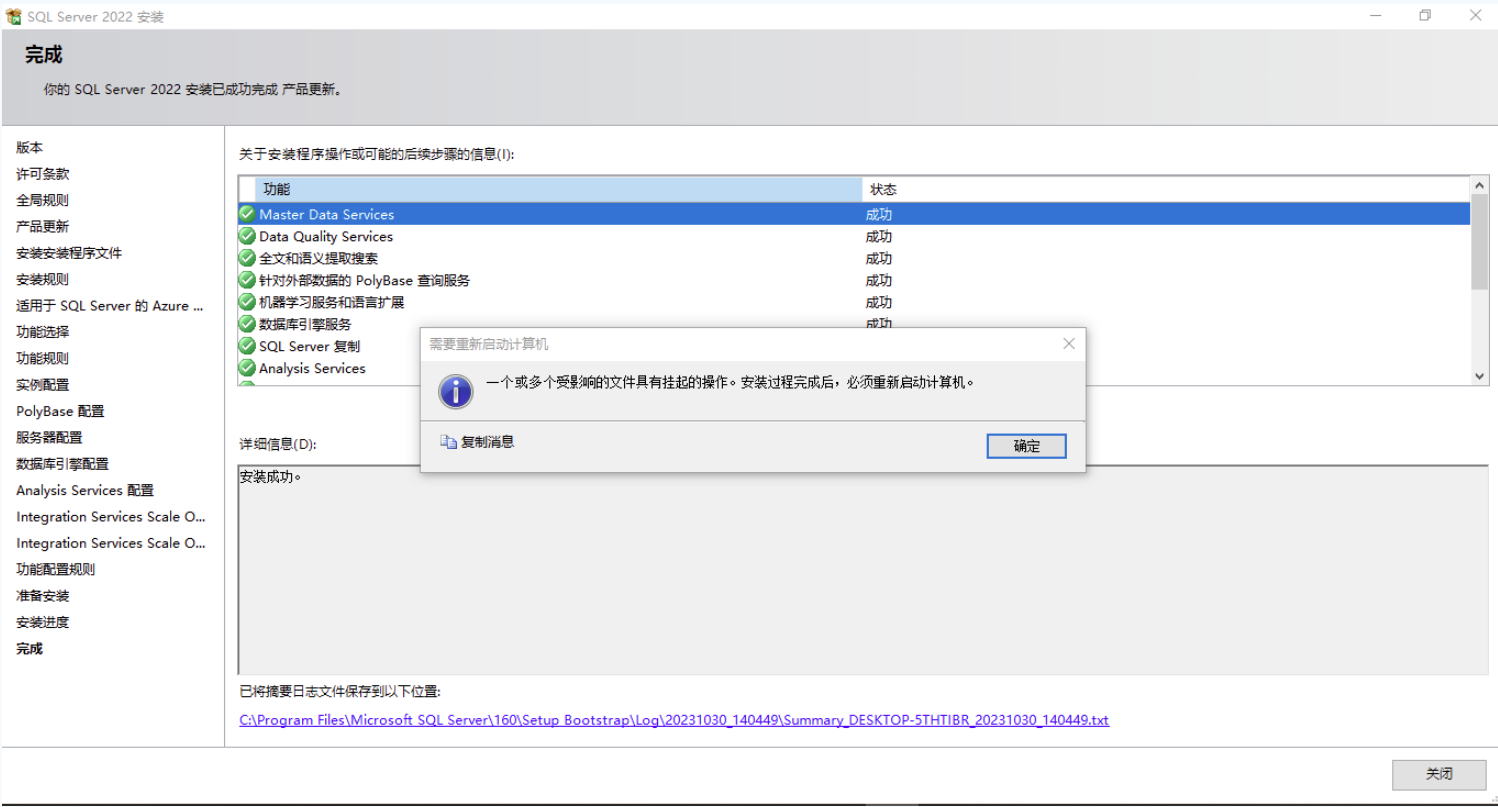Click 适用于 SQL Server 的 Azure sidebar step
The height and width of the screenshot is (807, 1498).
110,306
